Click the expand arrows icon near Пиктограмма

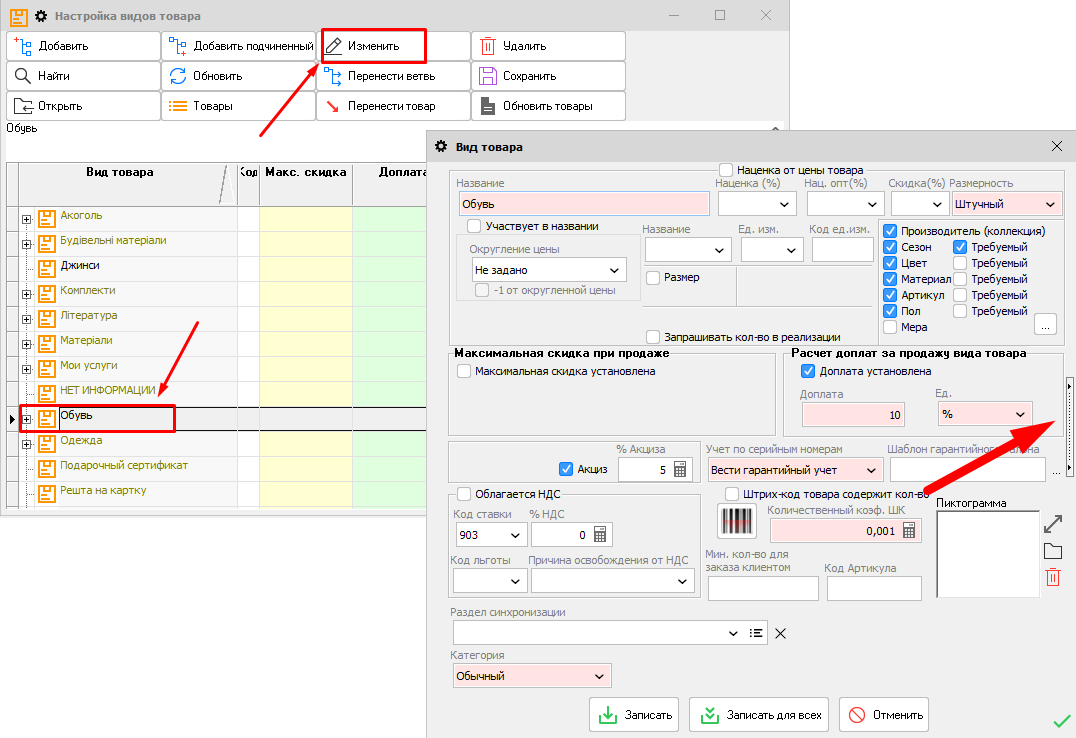point(1052,523)
